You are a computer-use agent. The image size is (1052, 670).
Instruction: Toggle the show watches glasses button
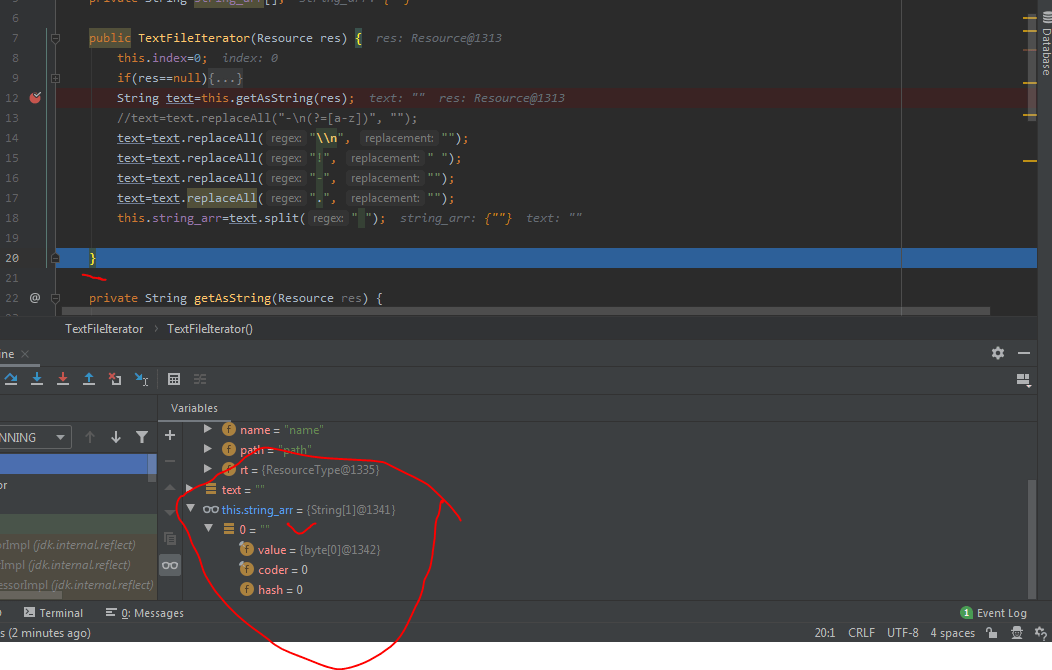coord(170,565)
